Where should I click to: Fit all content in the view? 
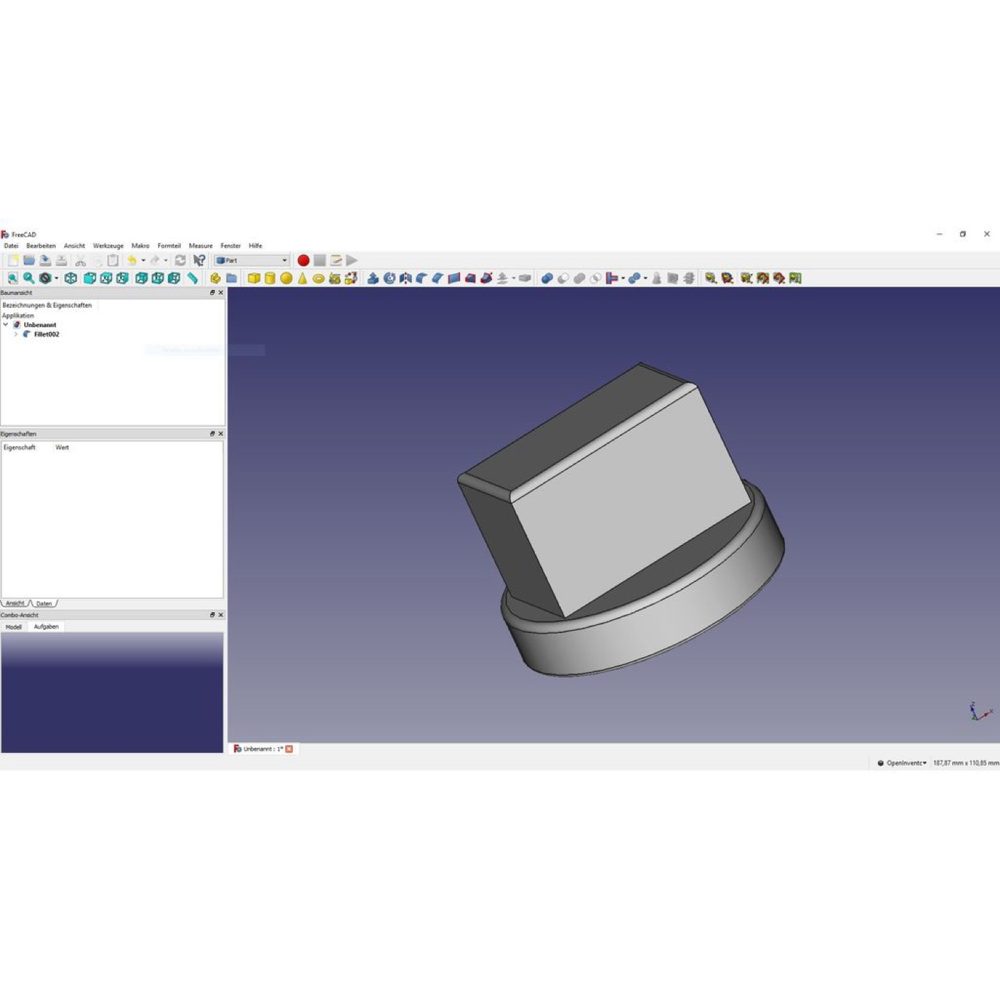click(13, 278)
